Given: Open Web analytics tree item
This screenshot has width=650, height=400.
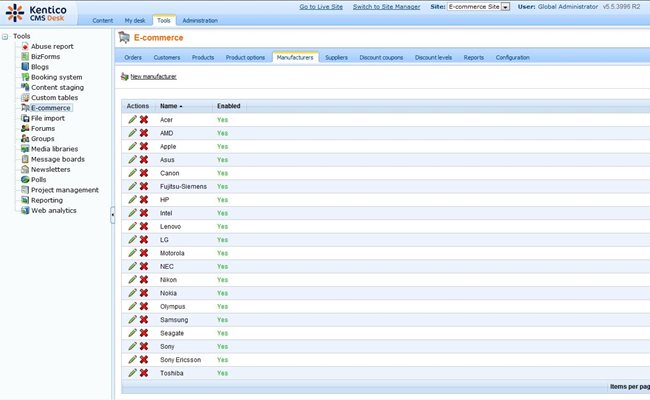Looking at the screenshot, I should click(53, 211).
